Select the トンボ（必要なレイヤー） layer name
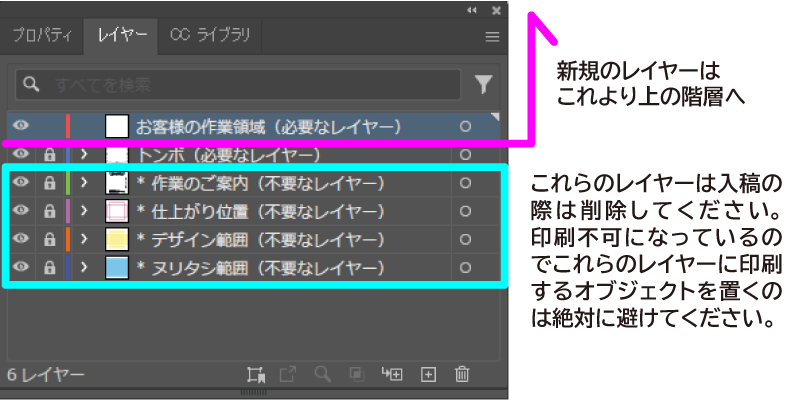This screenshot has height=400, width=800. (x=230, y=155)
